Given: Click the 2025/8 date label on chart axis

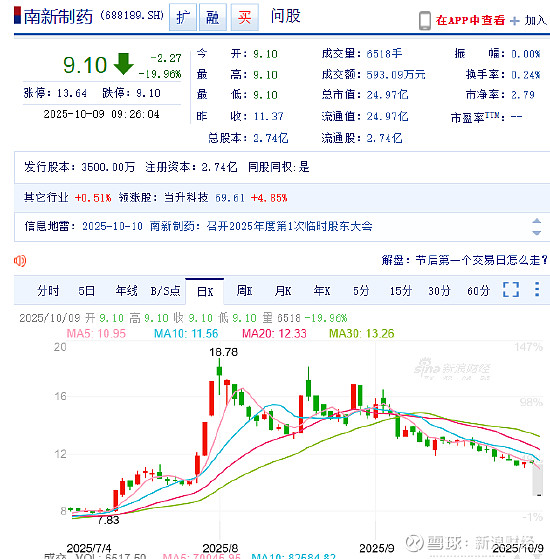Looking at the screenshot, I should click(220, 548).
